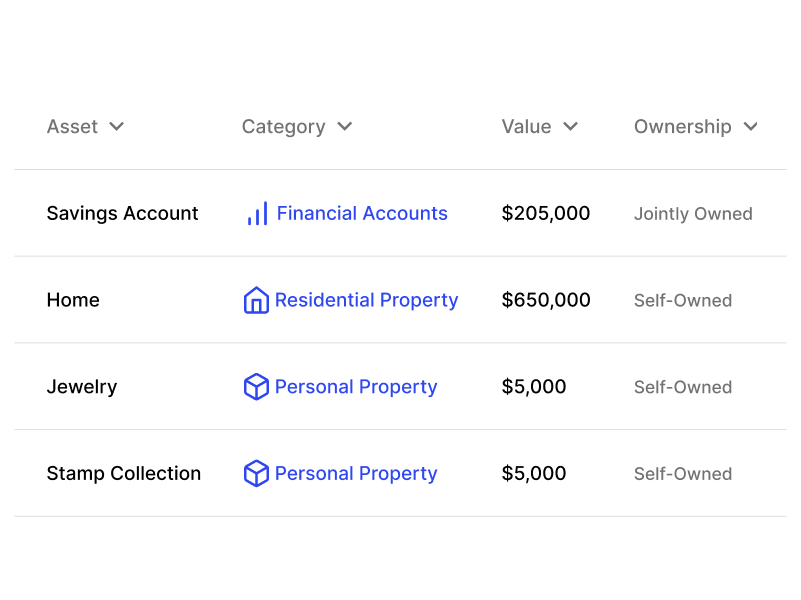Click the cube icon in the Jewelry row
The width and height of the screenshot is (801, 600).
point(256,387)
